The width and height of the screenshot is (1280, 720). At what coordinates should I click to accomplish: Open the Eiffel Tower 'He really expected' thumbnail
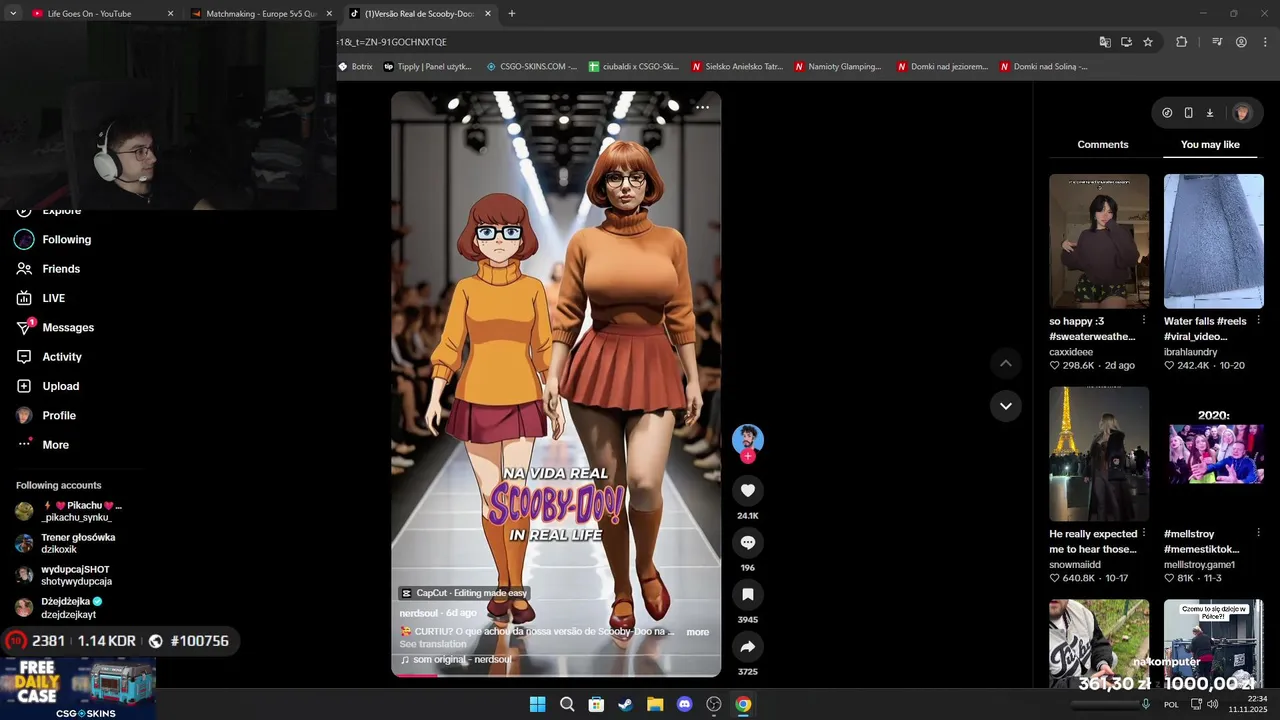[x=1099, y=454]
